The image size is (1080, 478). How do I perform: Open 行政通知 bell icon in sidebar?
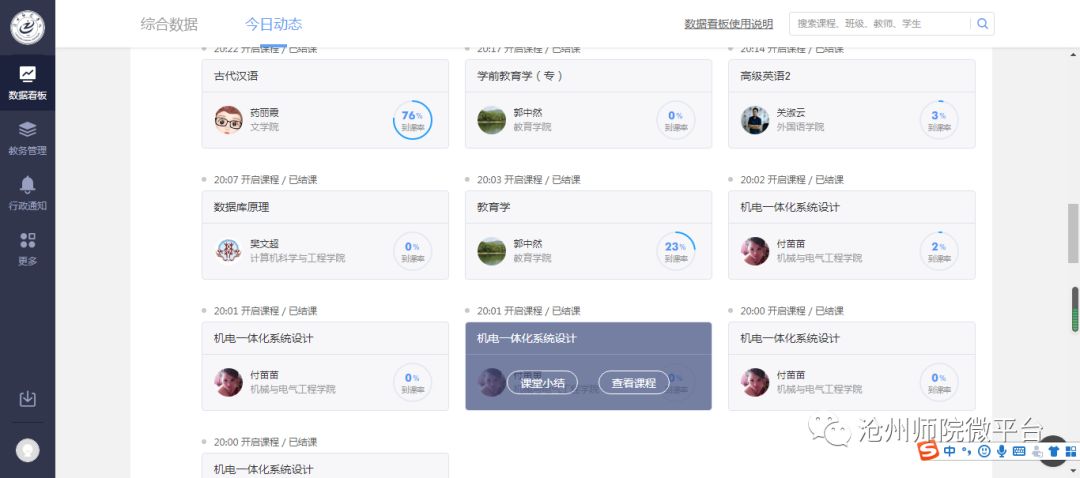coord(28,194)
